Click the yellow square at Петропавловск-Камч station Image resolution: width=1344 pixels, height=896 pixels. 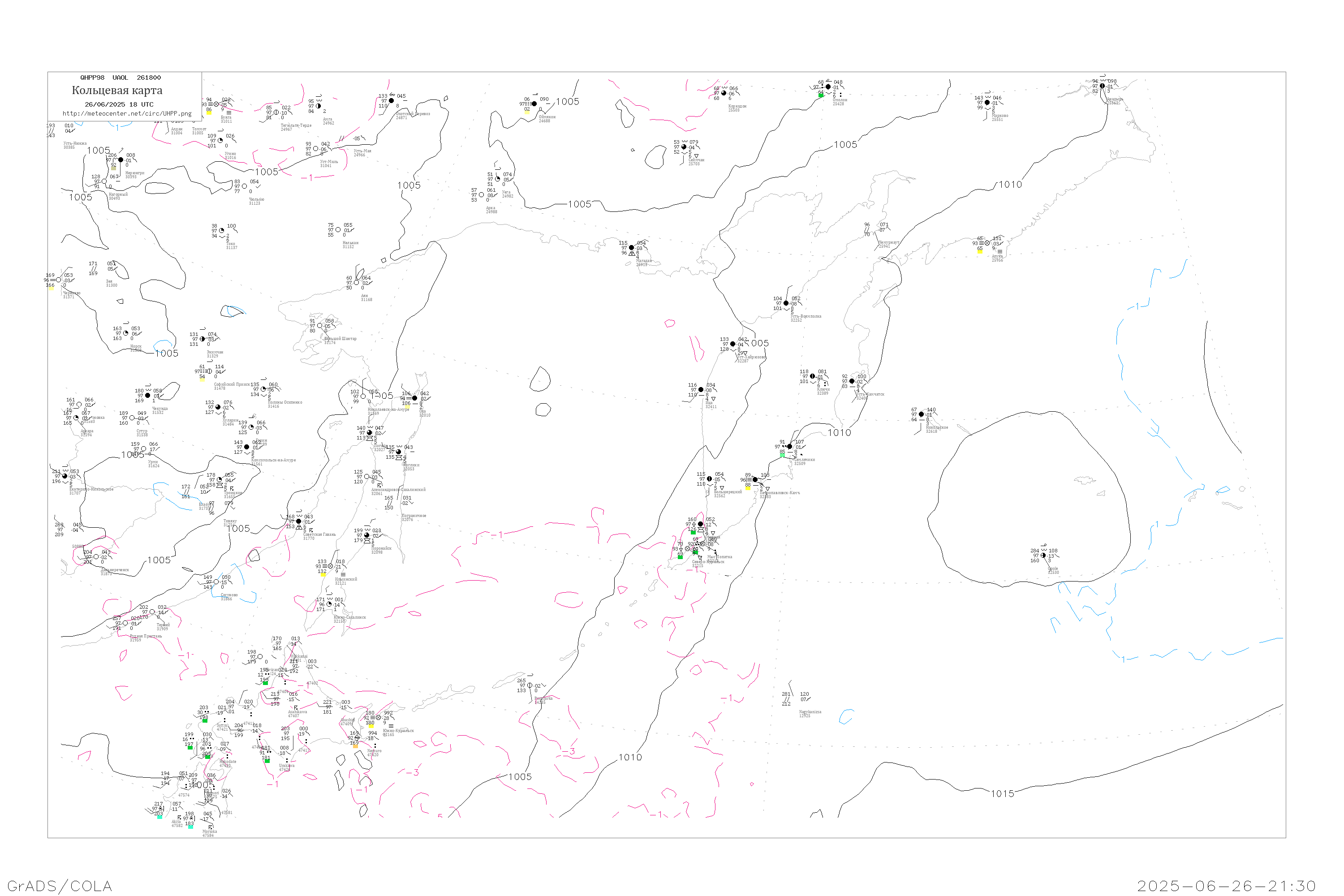(747, 489)
